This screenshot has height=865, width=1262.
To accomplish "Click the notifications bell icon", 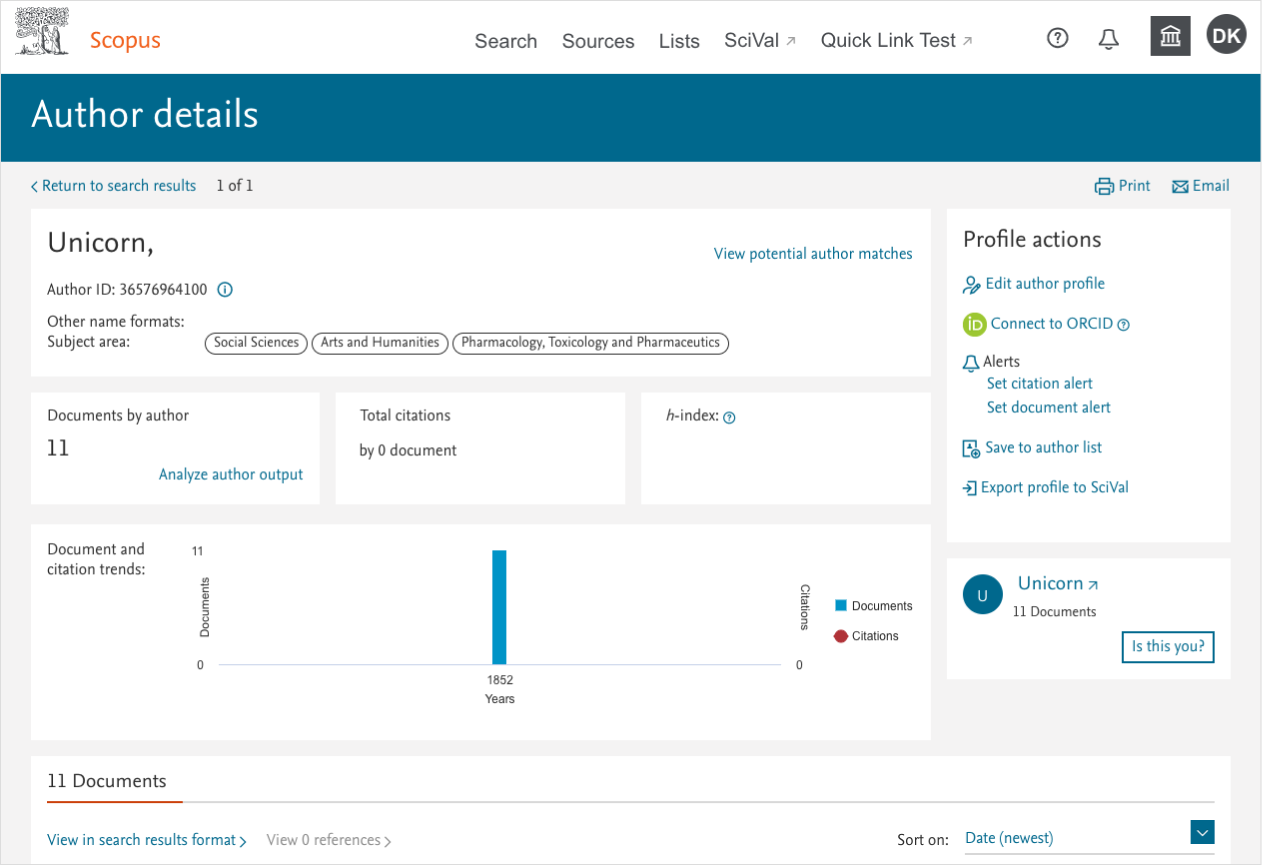I will coord(1108,39).
